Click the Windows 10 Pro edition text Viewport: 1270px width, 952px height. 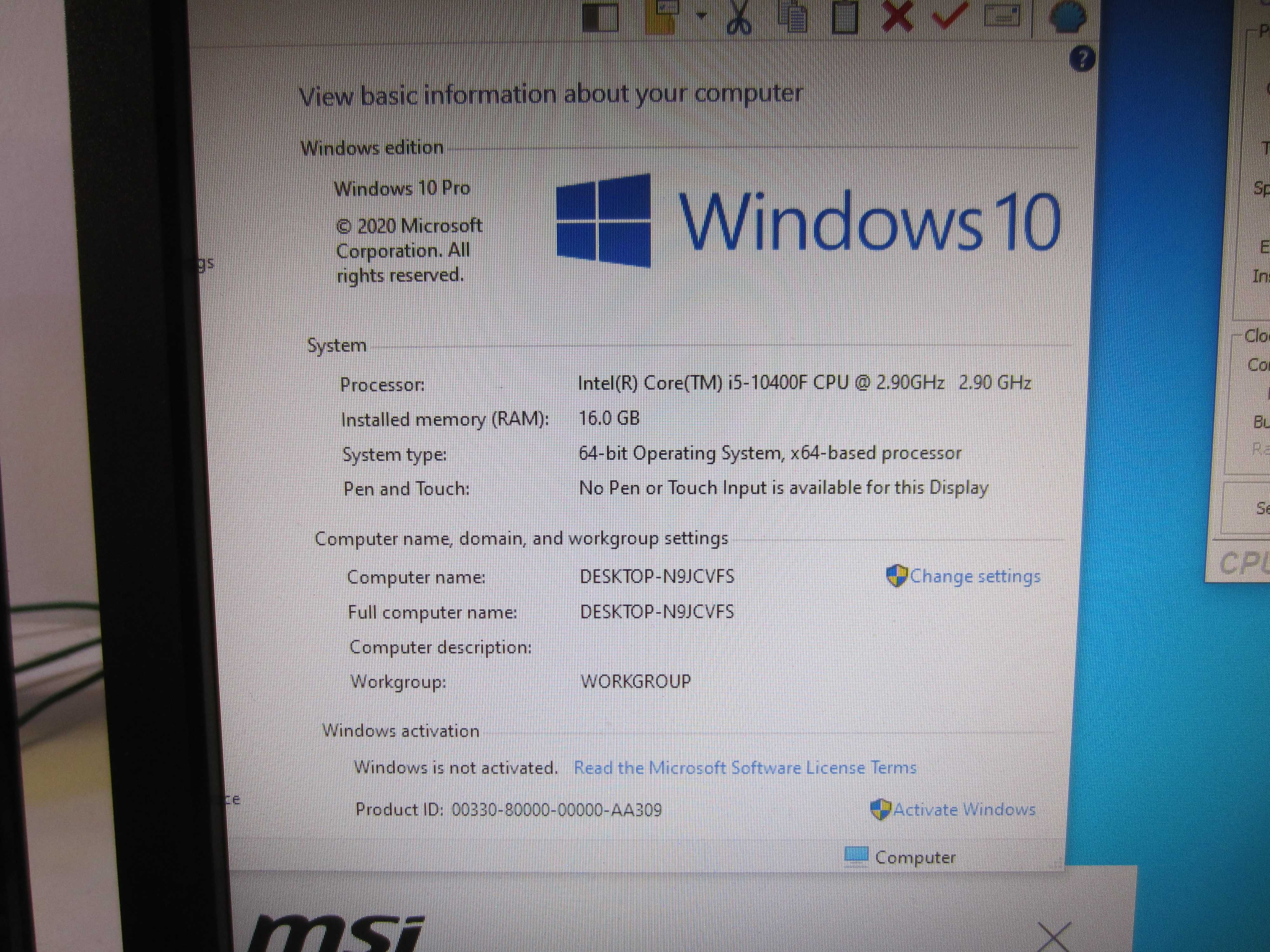[402, 188]
